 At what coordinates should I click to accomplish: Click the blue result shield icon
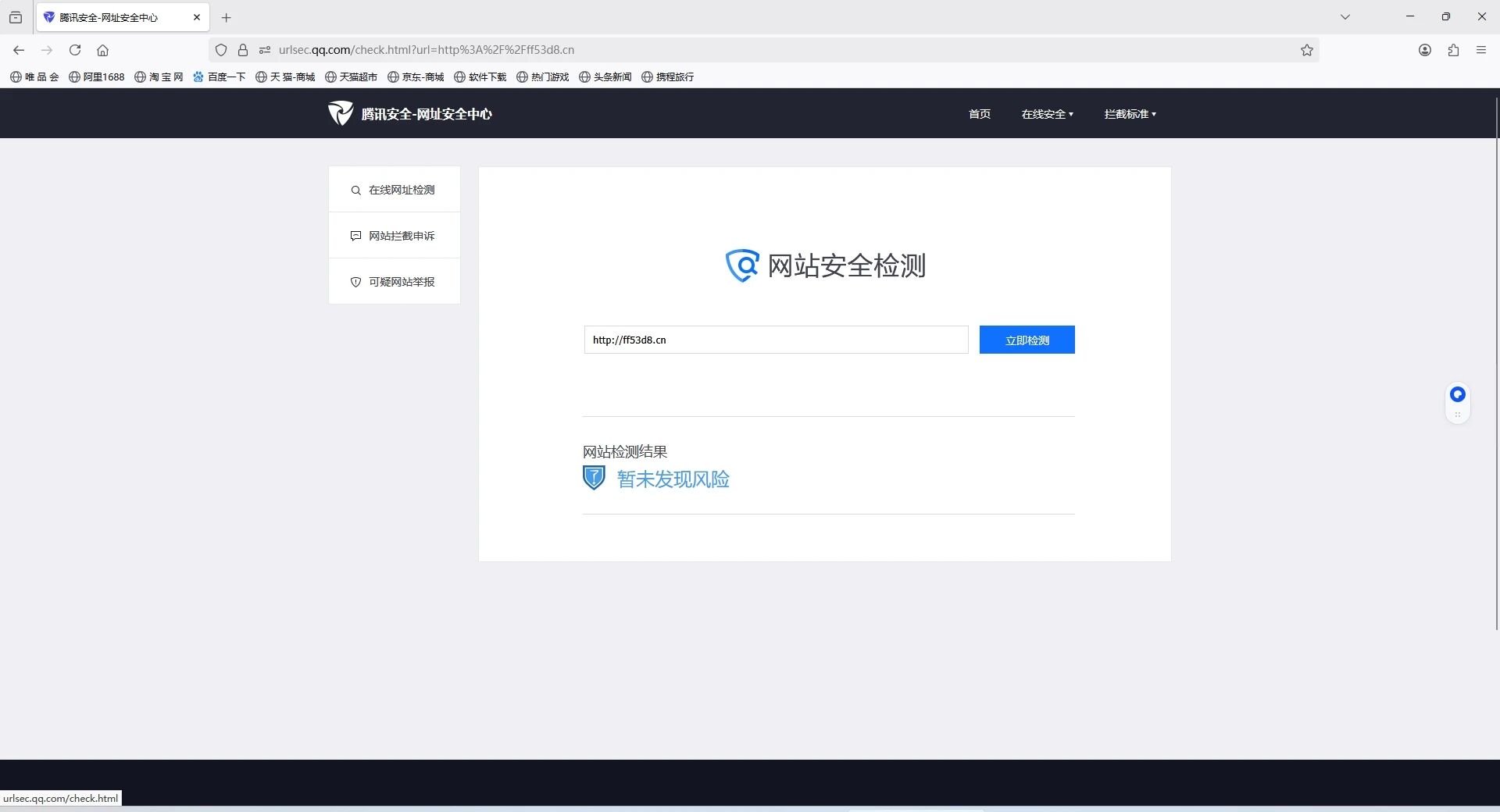click(594, 478)
